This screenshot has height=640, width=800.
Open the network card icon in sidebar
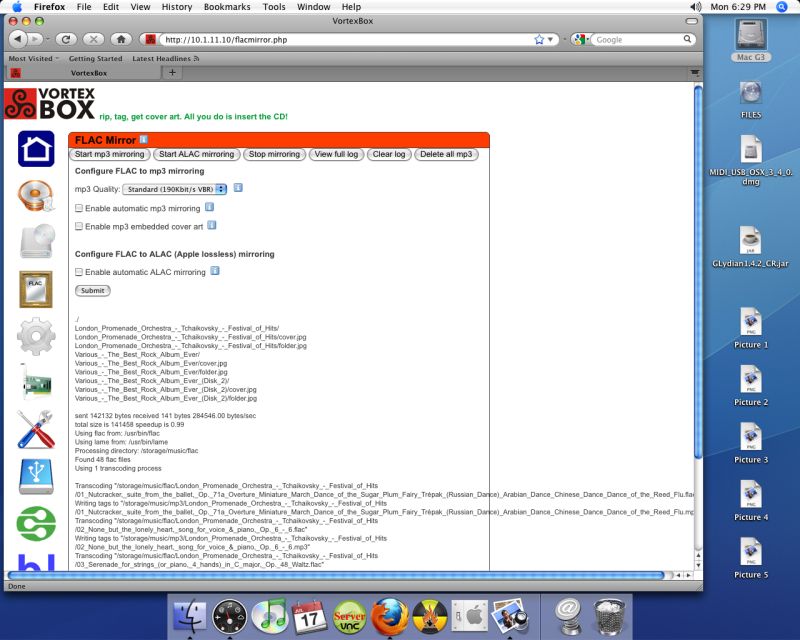(36, 383)
